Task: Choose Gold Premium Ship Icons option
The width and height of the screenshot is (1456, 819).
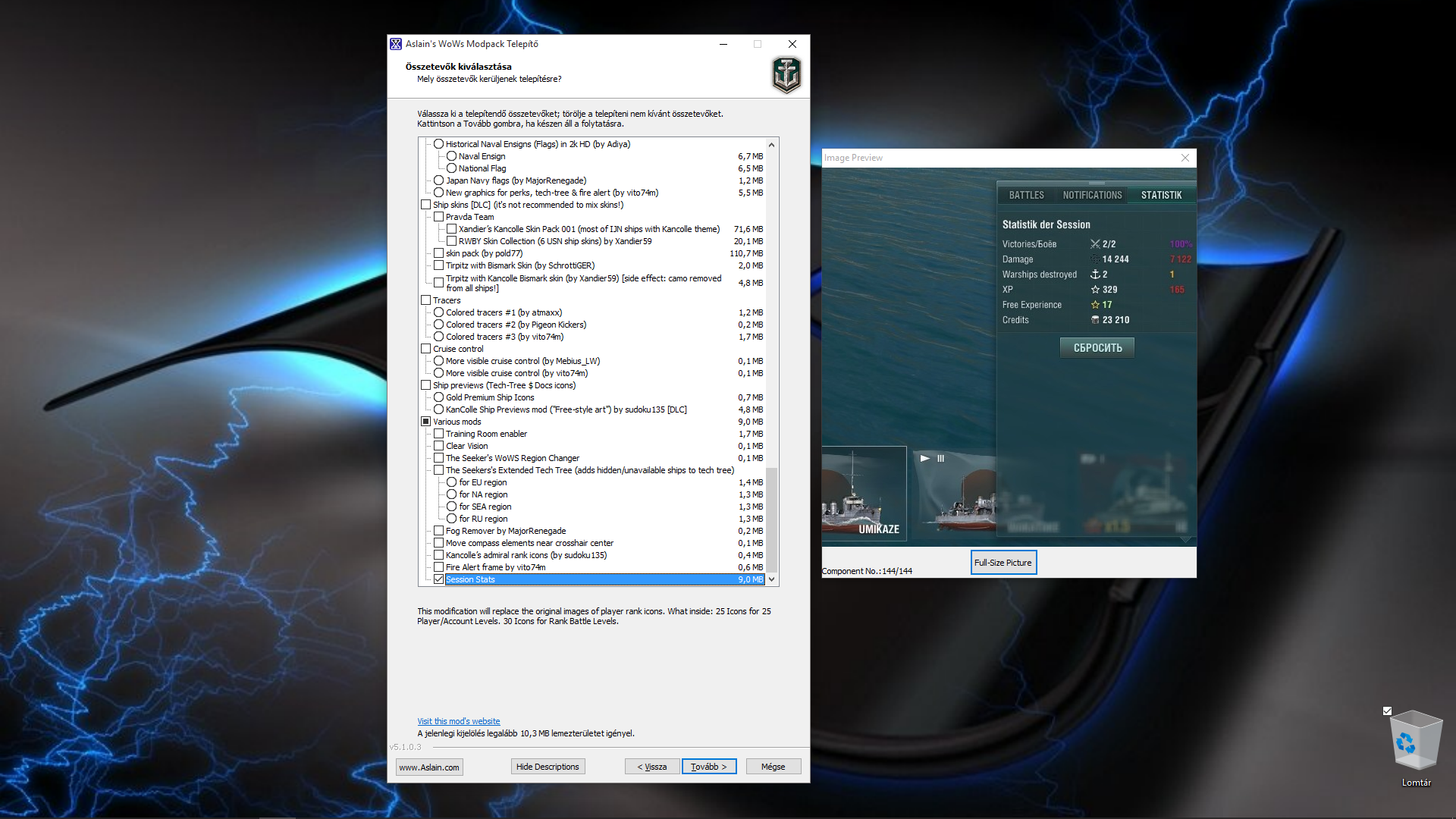Action: click(438, 397)
